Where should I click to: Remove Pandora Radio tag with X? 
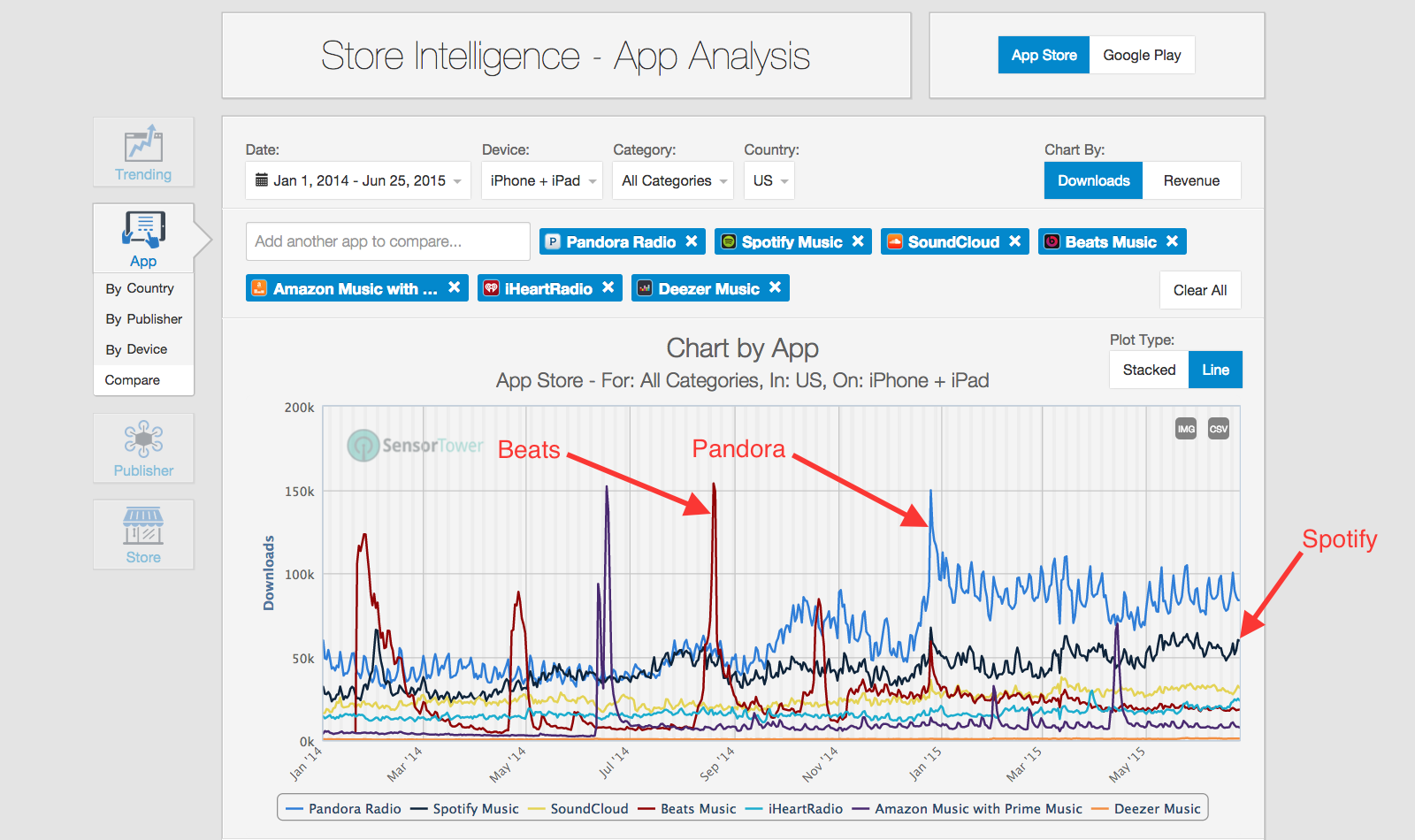click(x=692, y=241)
